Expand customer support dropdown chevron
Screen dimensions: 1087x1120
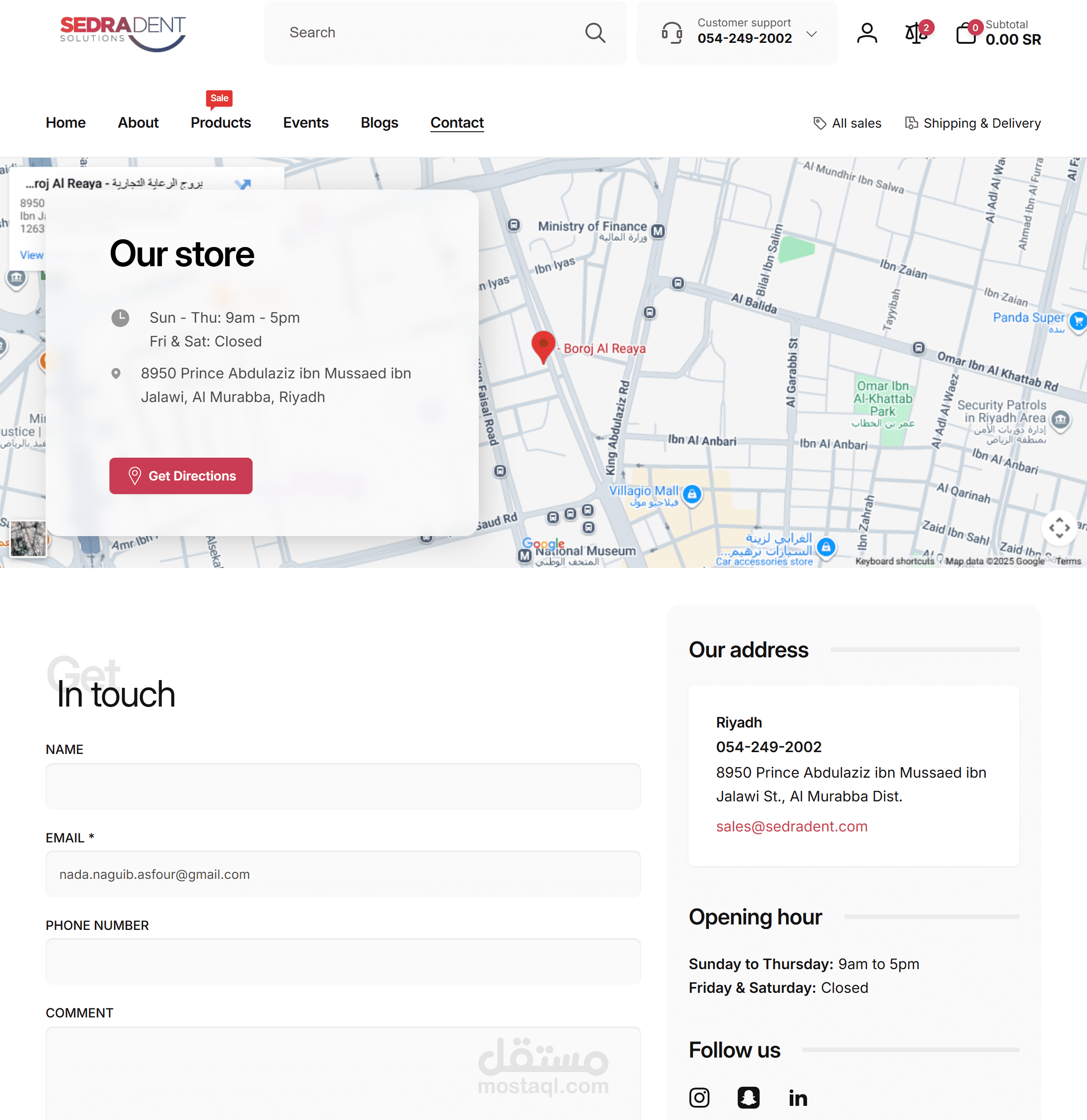click(x=811, y=34)
